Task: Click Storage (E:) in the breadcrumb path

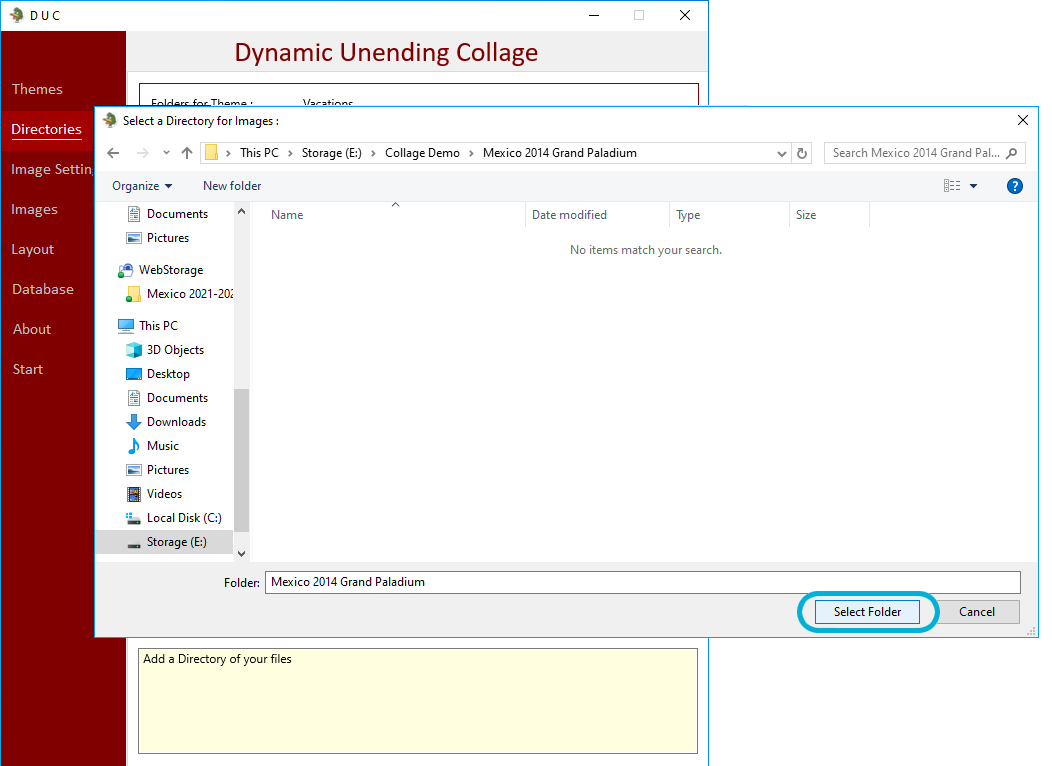Action: click(331, 153)
